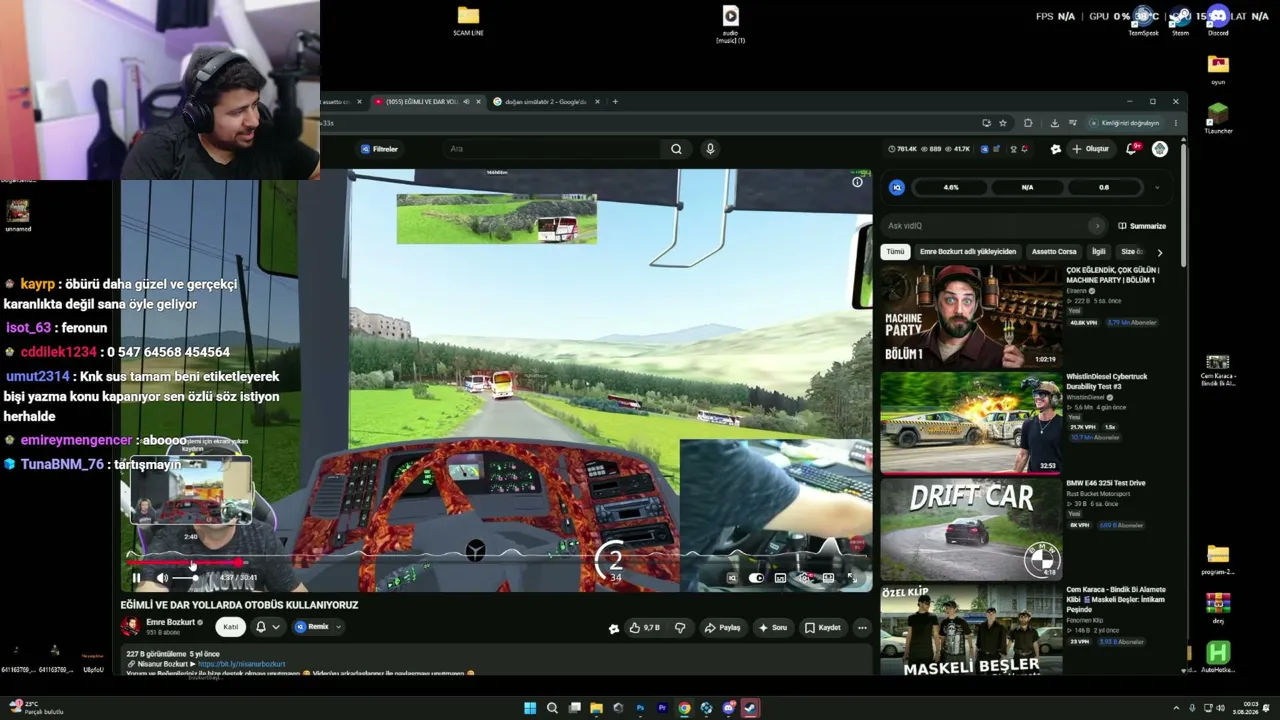Click the Kimliğinizi doğrulayın profile button

(x=1125, y=123)
